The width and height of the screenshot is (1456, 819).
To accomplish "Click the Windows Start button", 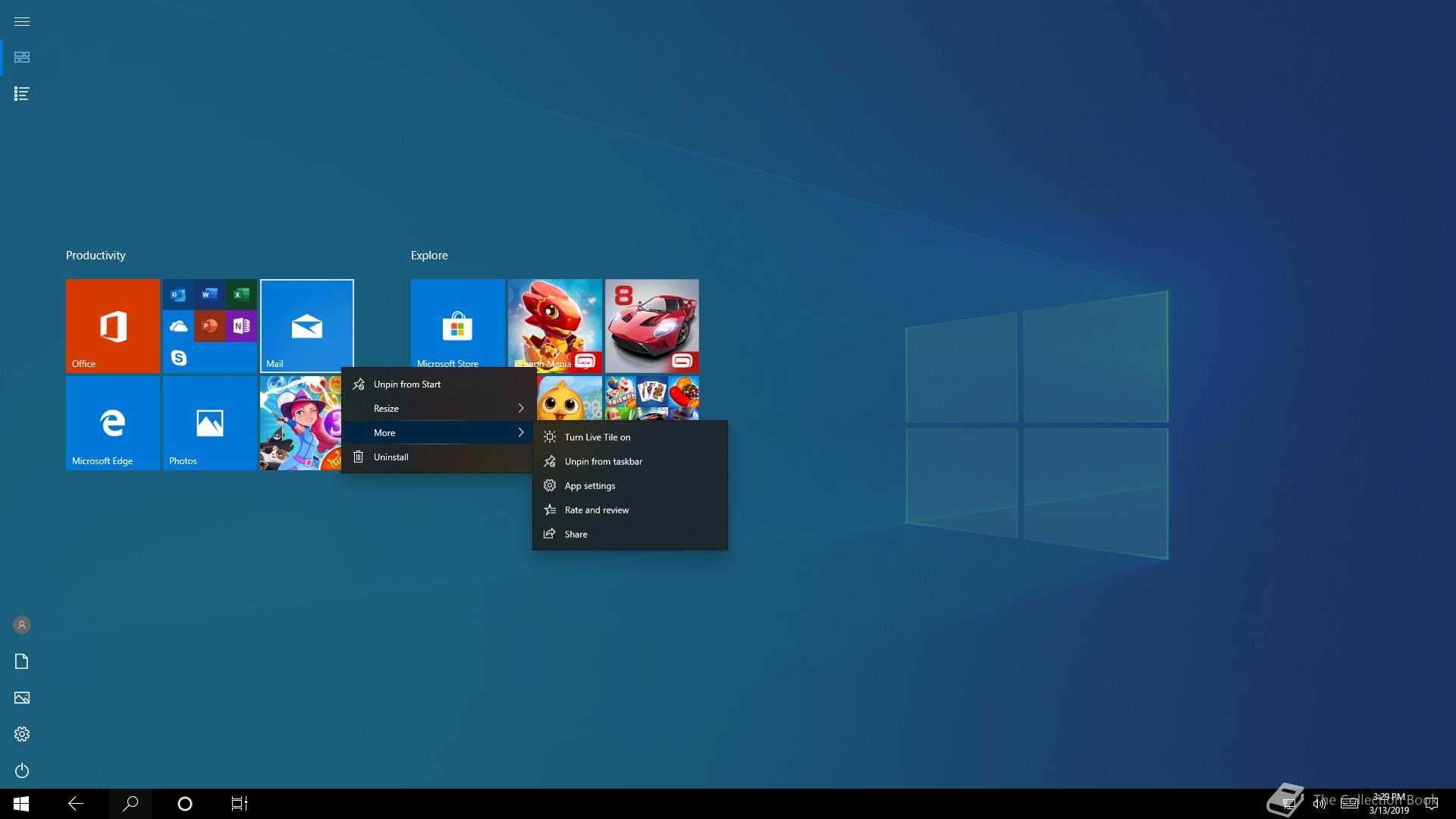I will (x=21, y=804).
